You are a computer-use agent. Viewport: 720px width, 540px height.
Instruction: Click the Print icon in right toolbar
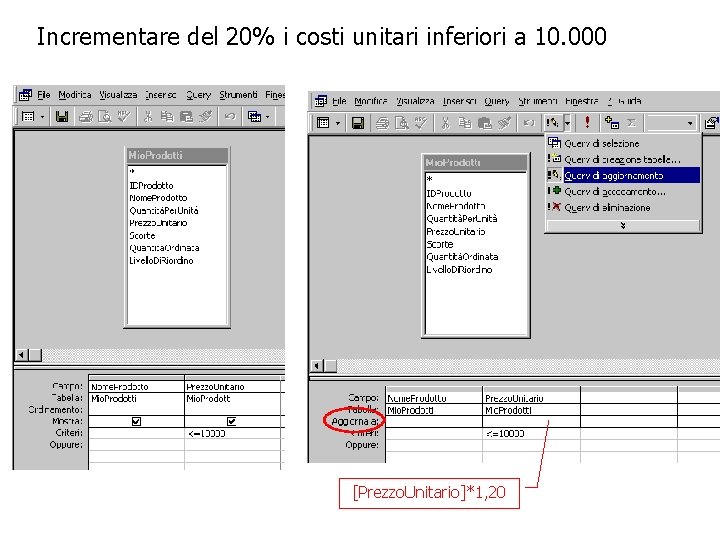click(382, 123)
